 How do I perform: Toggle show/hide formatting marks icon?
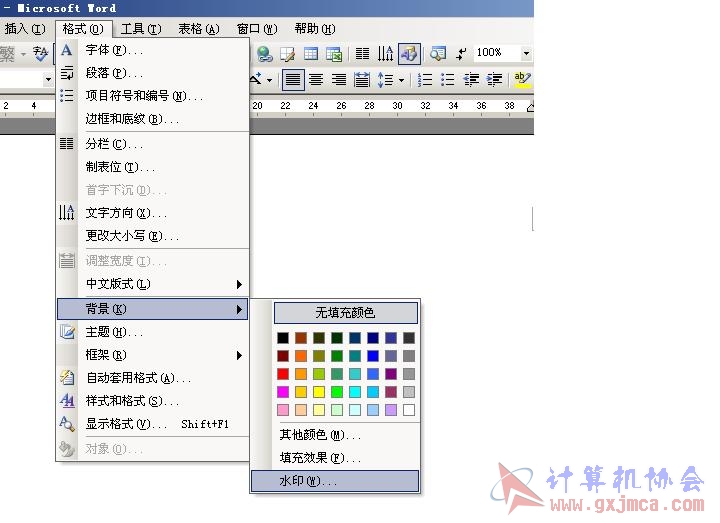click(x=461, y=54)
